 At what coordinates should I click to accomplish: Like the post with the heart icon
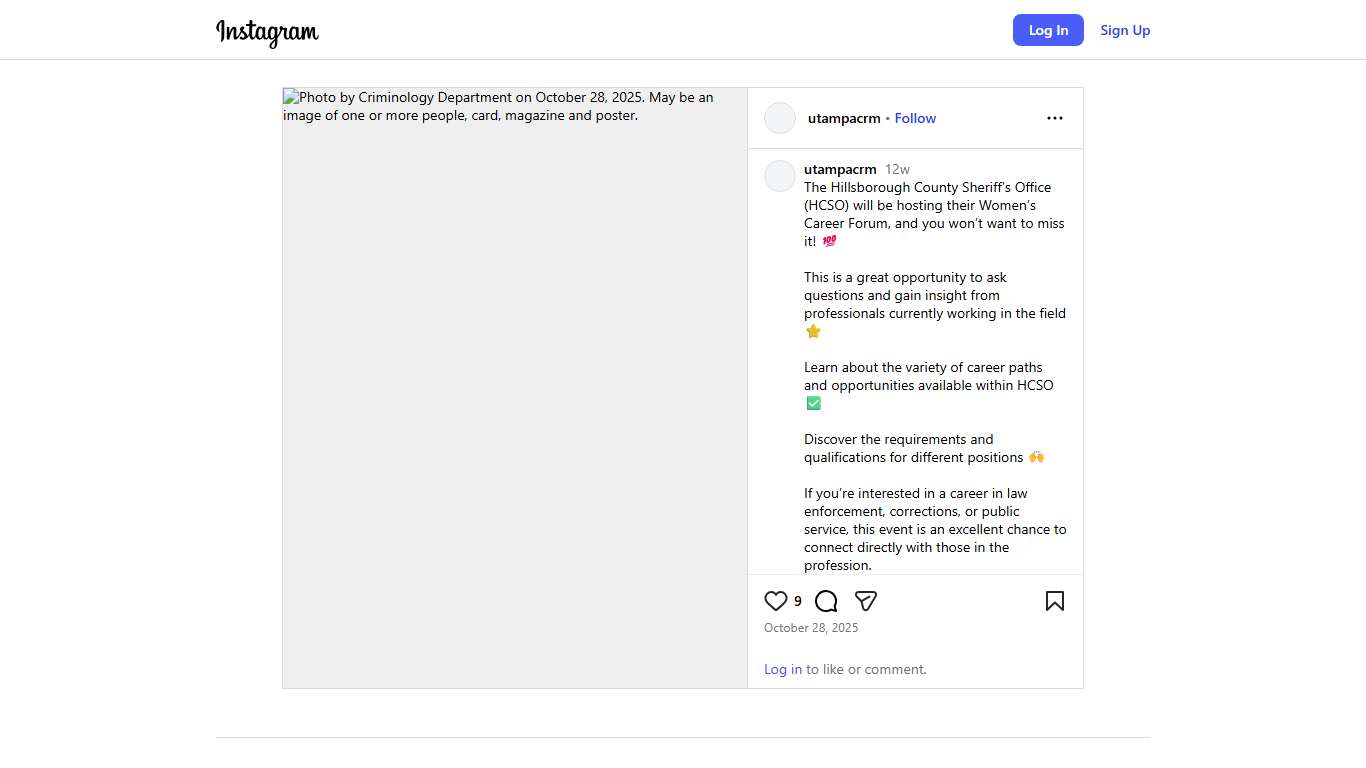pyautogui.click(x=776, y=601)
